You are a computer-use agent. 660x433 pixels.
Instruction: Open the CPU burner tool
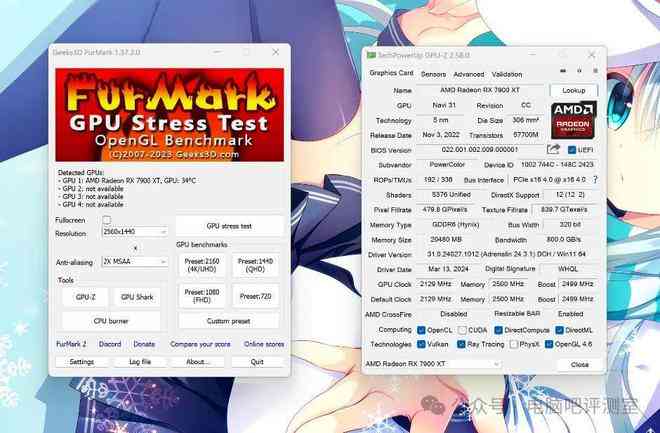tap(111, 321)
